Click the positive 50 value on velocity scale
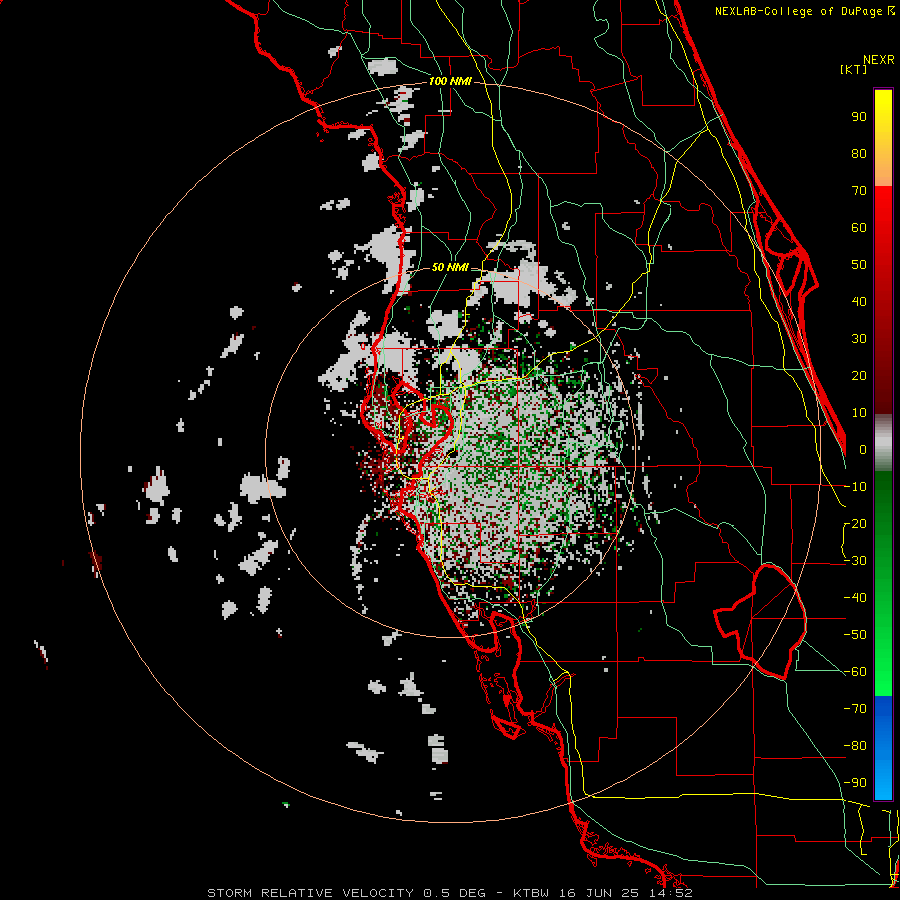The height and width of the screenshot is (900, 900). (859, 265)
